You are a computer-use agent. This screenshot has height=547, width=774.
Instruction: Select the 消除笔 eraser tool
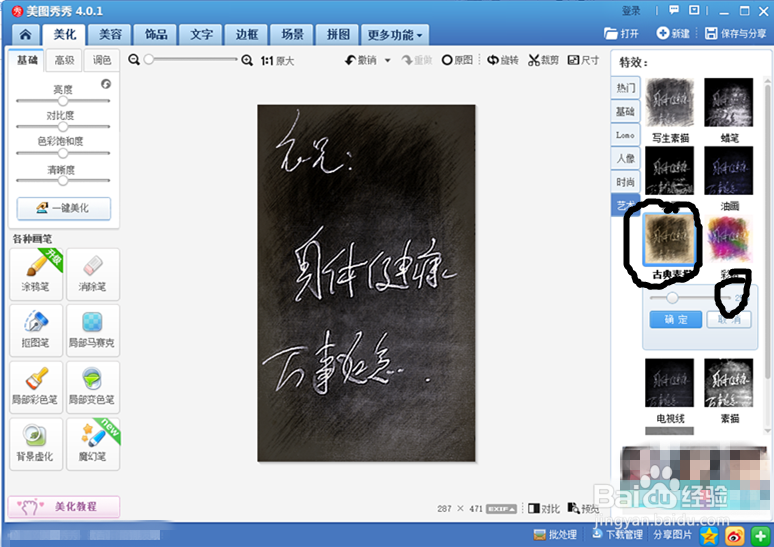click(x=93, y=274)
